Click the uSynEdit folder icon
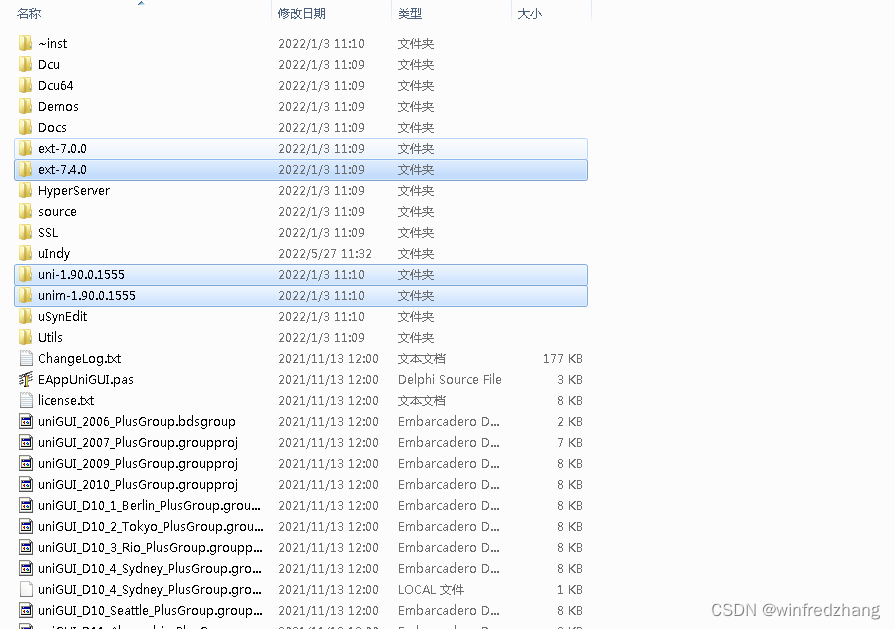The width and height of the screenshot is (895, 629). point(26,316)
